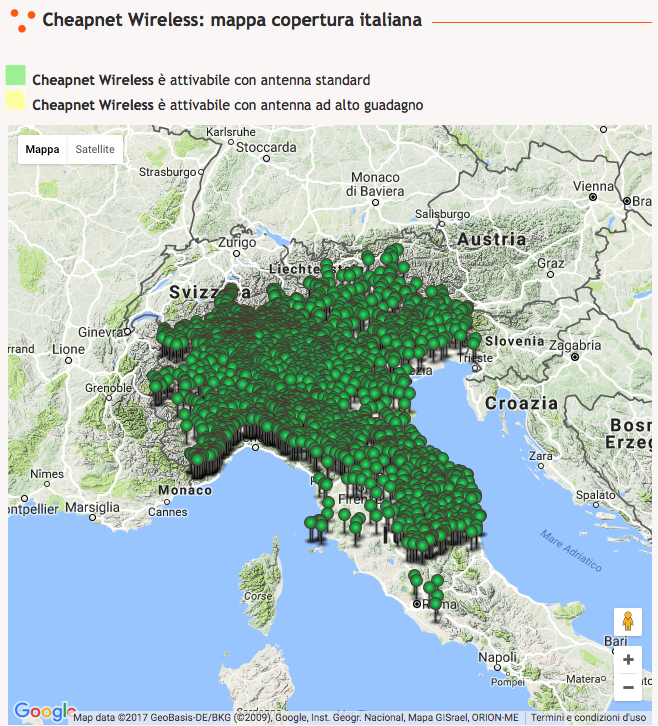Click the Zara city label
The width and height of the screenshot is (658, 726).
click(x=541, y=456)
